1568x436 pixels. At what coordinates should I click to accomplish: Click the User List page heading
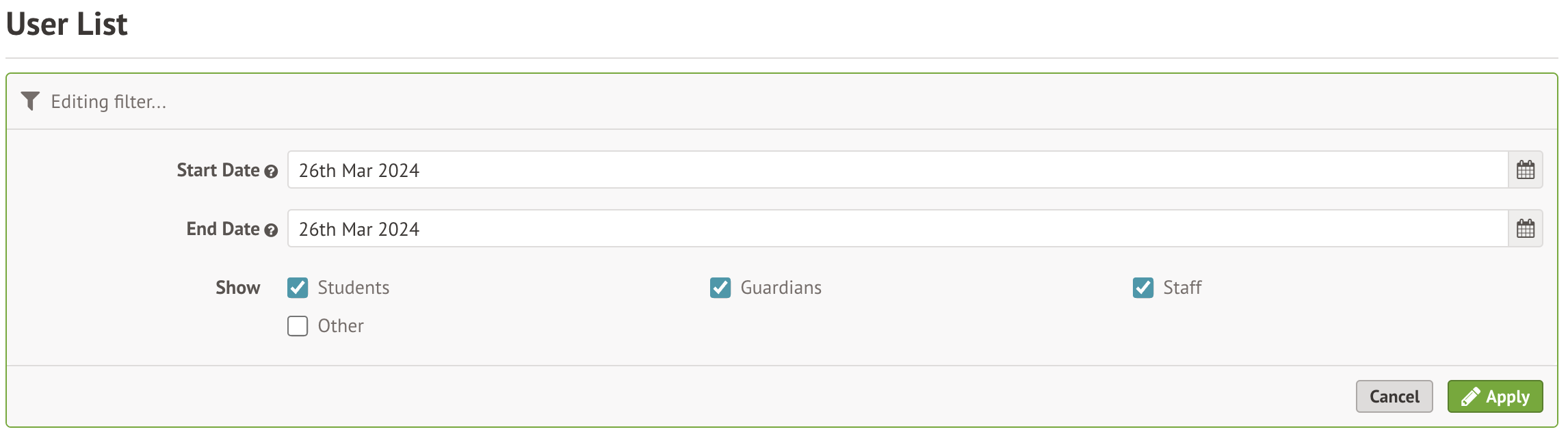coord(66,25)
